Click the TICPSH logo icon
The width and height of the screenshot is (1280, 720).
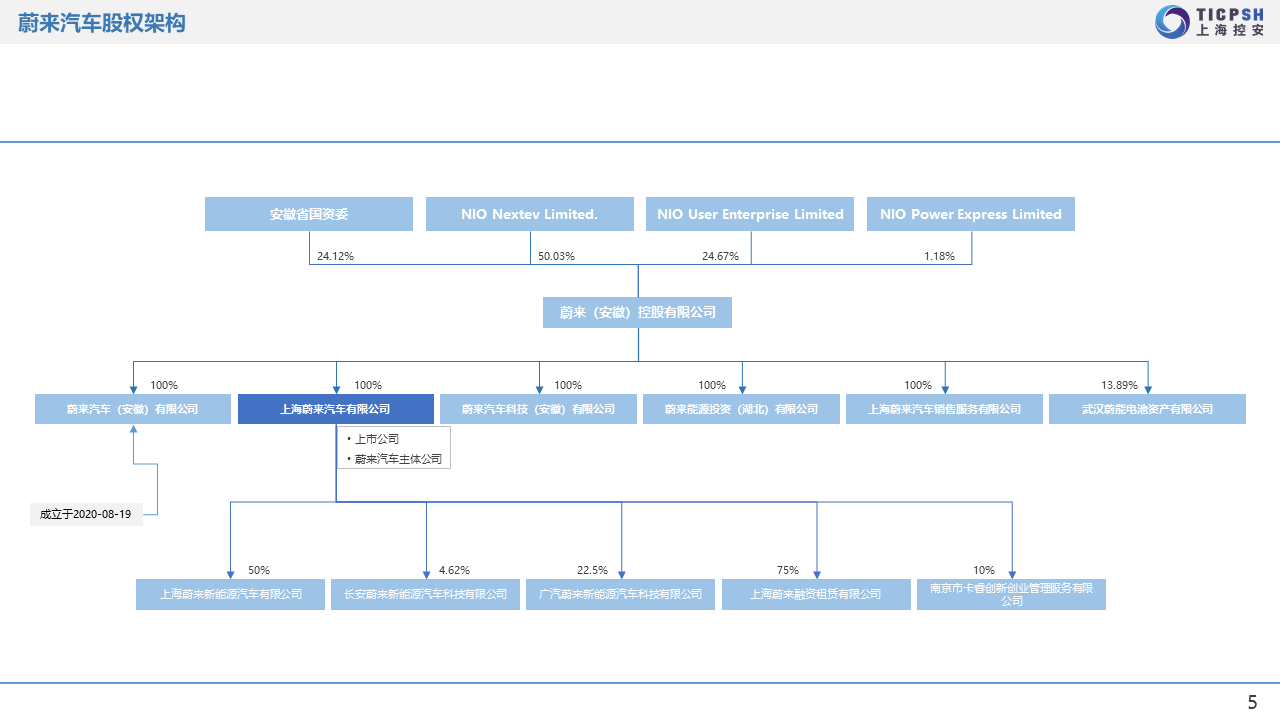[1172, 22]
